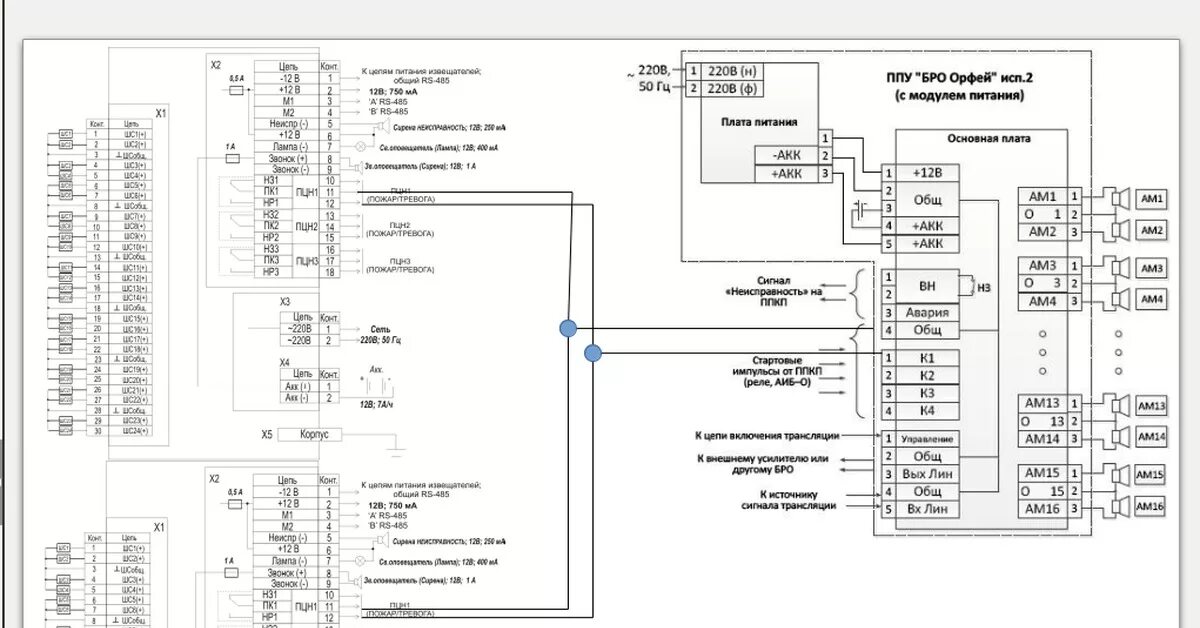Select the Авария terminal cell
The width and height of the screenshot is (1200, 628).
click(927, 311)
